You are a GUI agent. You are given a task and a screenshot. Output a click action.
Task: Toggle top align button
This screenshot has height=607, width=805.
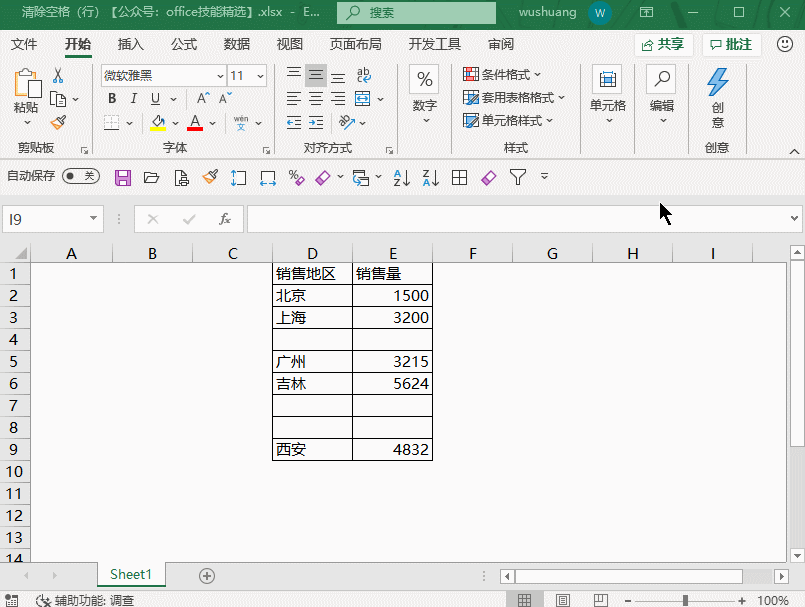(294, 75)
